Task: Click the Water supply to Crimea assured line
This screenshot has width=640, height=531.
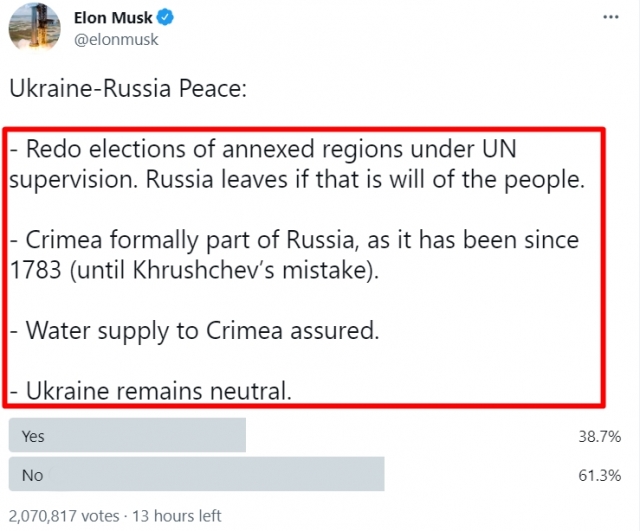Action: (195, 331)
